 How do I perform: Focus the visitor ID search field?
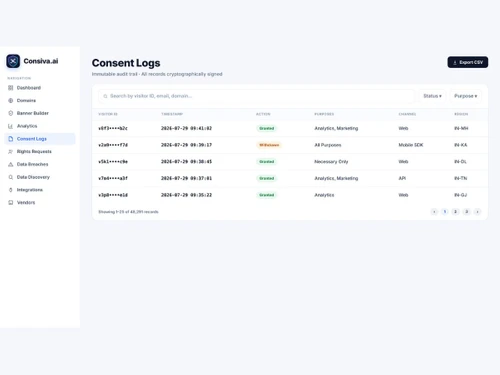(x=256, y=96)
